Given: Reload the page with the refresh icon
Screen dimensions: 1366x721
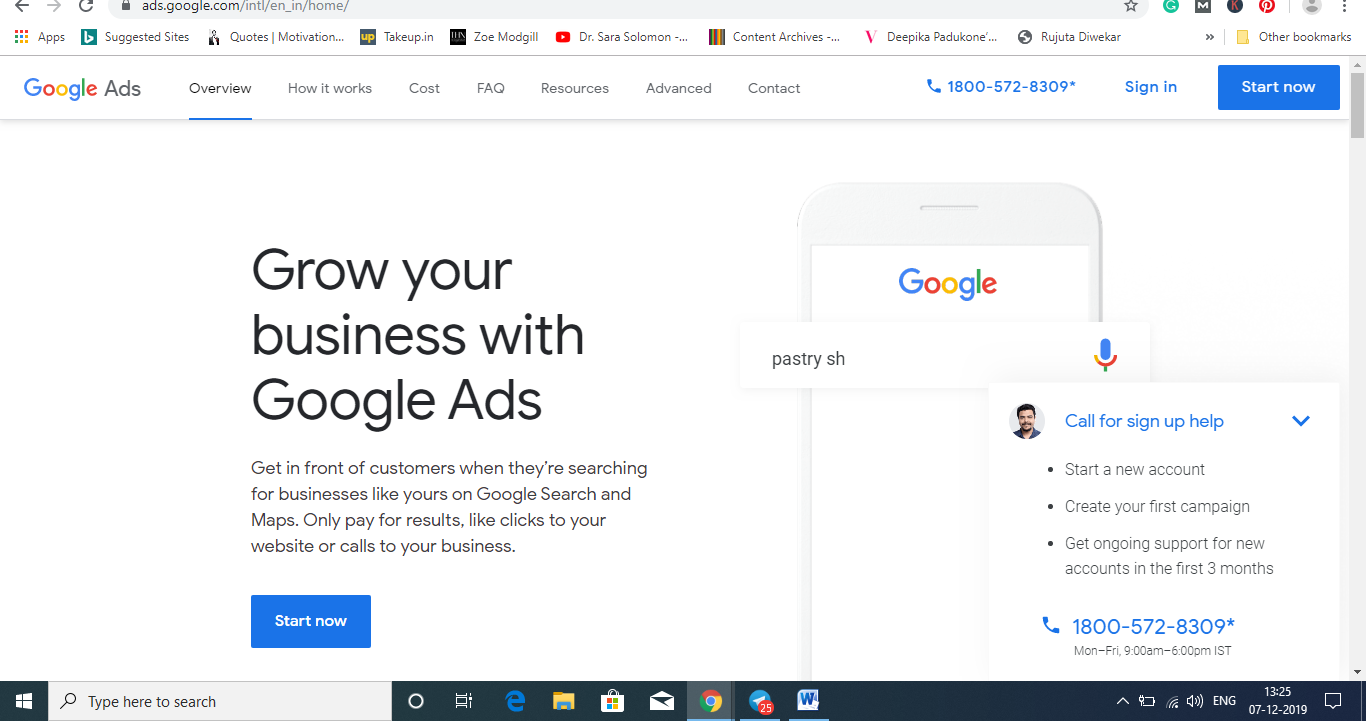Looking at the screenshot, I should 86,6.
